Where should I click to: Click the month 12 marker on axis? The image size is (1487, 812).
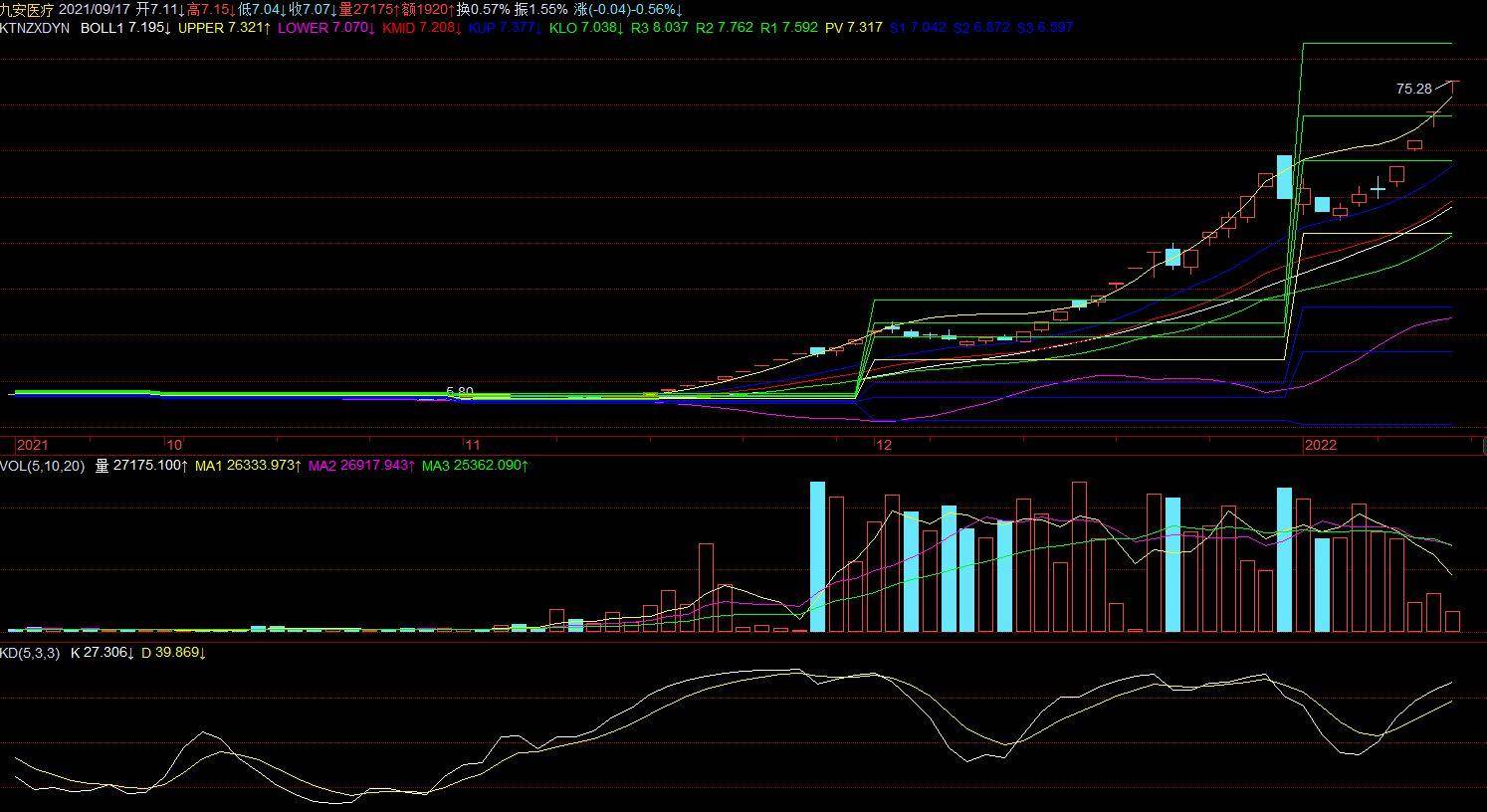[x=885, y=446]
